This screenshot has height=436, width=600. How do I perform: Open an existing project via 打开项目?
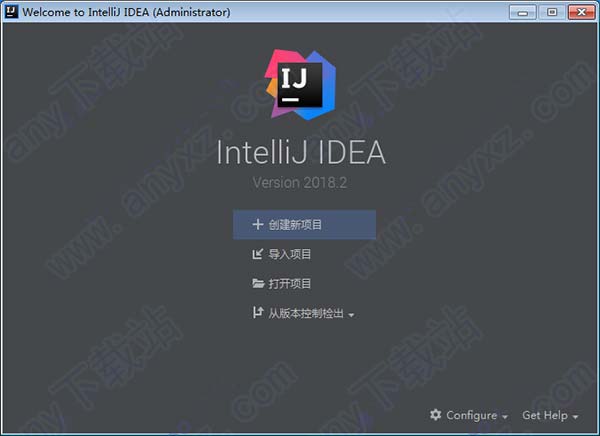(x=290, y=284)
